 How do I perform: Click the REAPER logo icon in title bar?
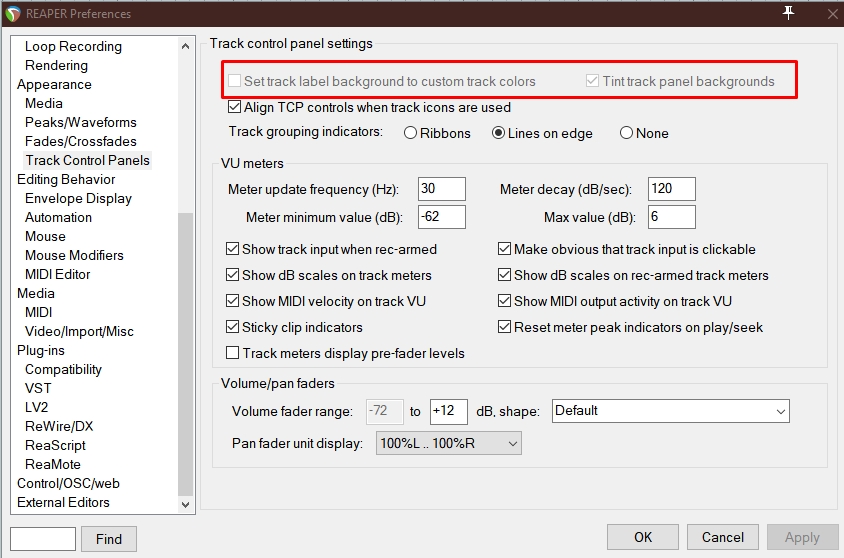coord(13,13)
